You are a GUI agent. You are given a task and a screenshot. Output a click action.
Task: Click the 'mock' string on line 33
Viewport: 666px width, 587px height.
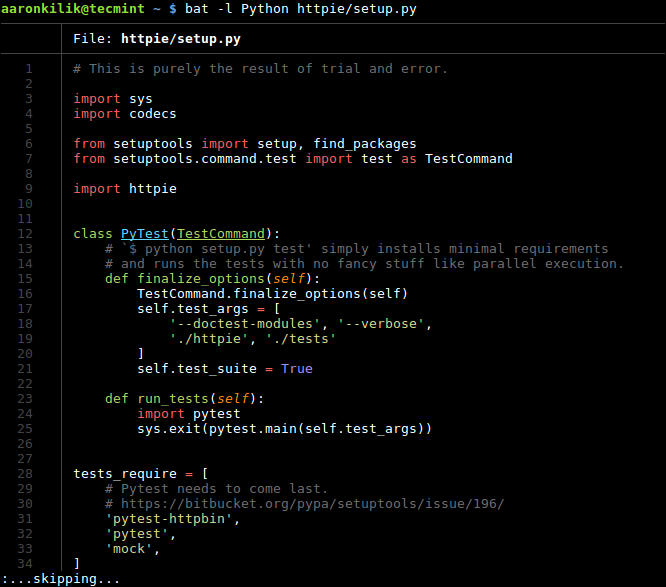pos(129,549)
